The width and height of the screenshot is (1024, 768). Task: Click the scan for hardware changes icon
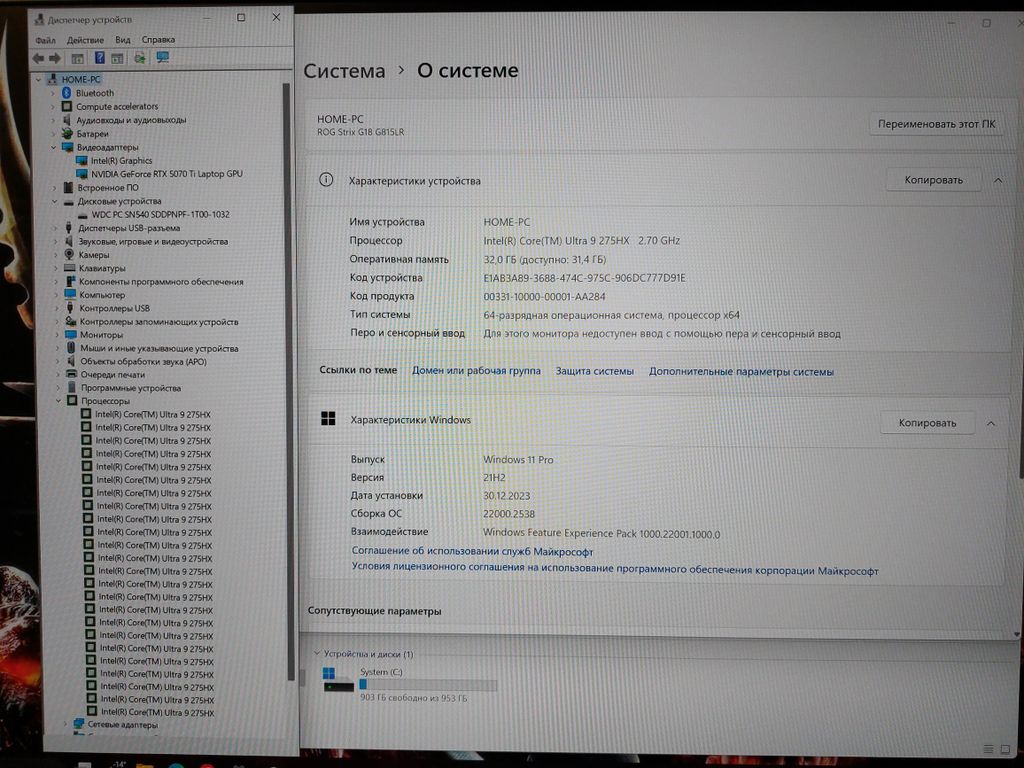162,58
